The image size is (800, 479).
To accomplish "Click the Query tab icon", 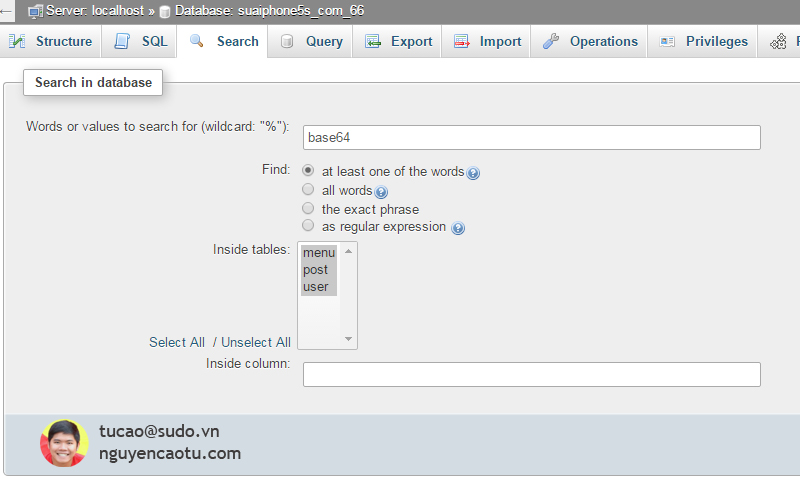I will 287,41.
